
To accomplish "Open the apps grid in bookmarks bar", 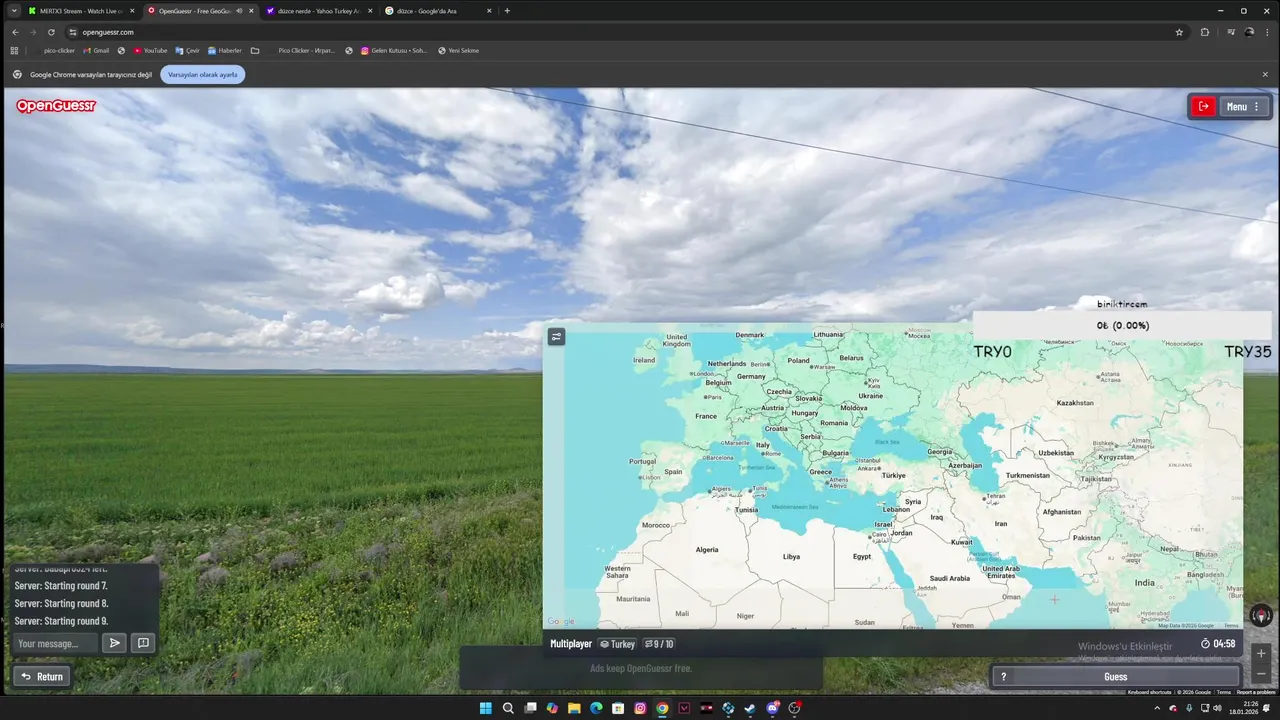I will [14, 50].
